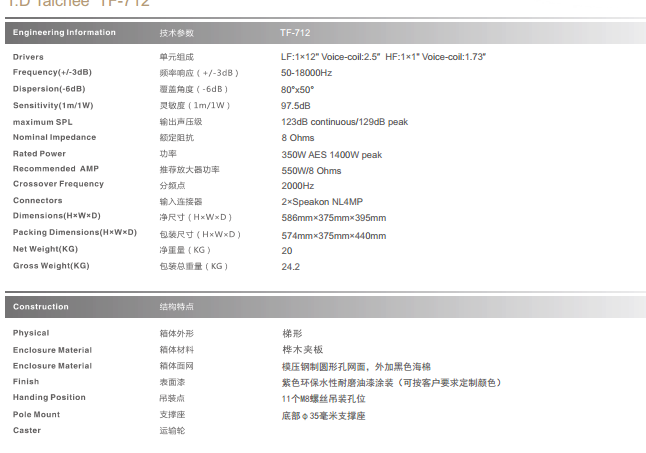Click 'Enclosure Material' label beside 箱体材料
The width and height of the screenshot is (646, 453).
tap(52, 350)
